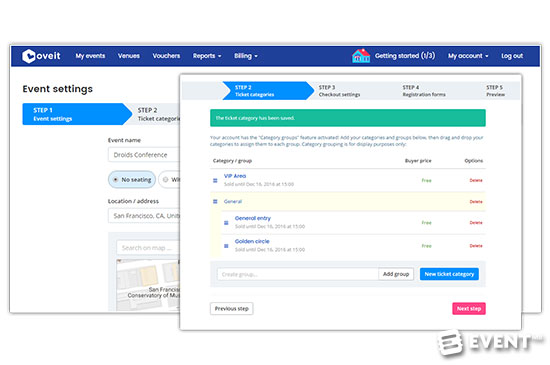Click the Free price for VIP Area
The width and height of the screenshot is (550, 365).
point(427,181)
